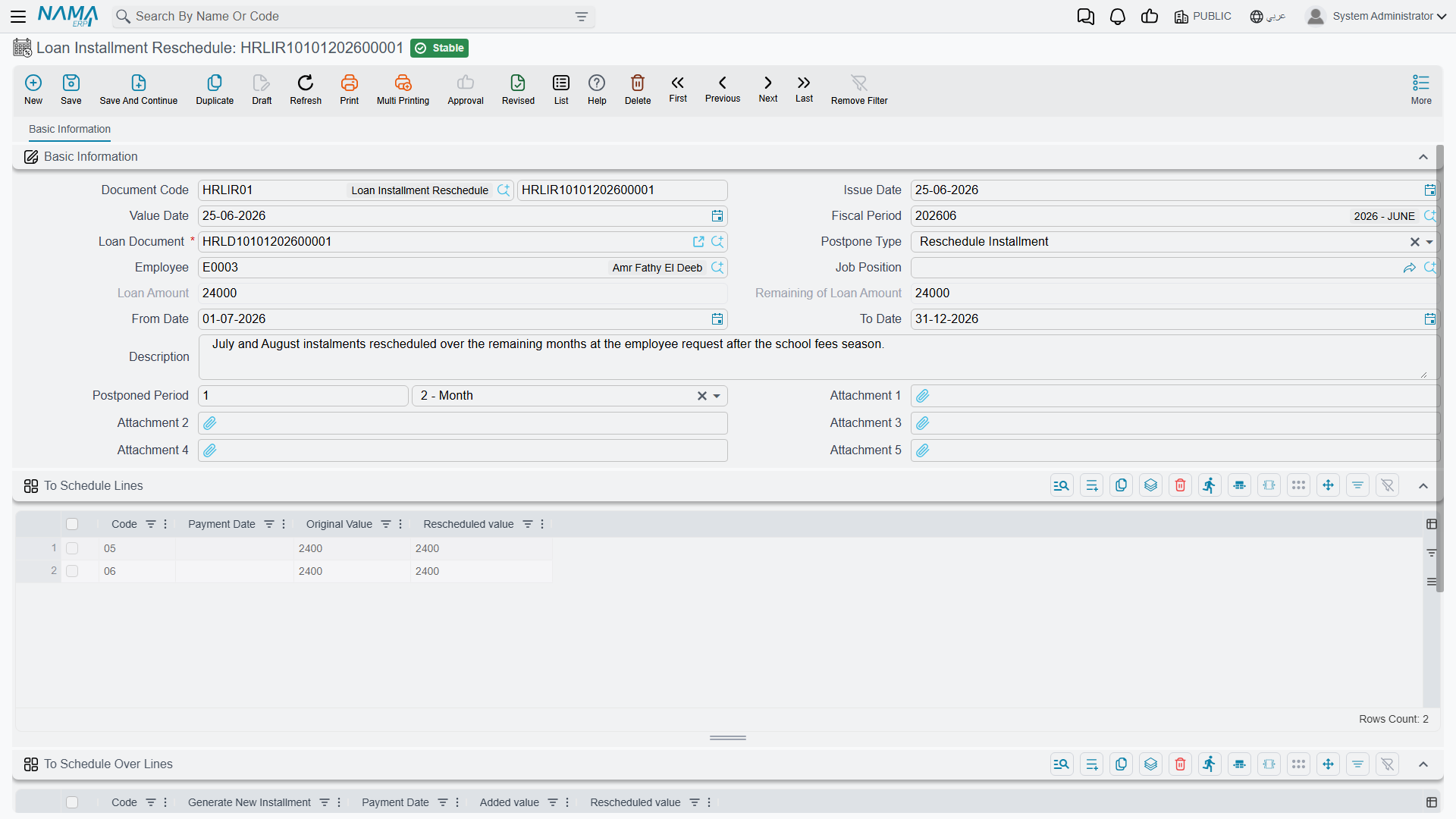The height and width of the screenshot is (819, 1456).
Task: Click Remove Filter button
Action: (859, 89)
